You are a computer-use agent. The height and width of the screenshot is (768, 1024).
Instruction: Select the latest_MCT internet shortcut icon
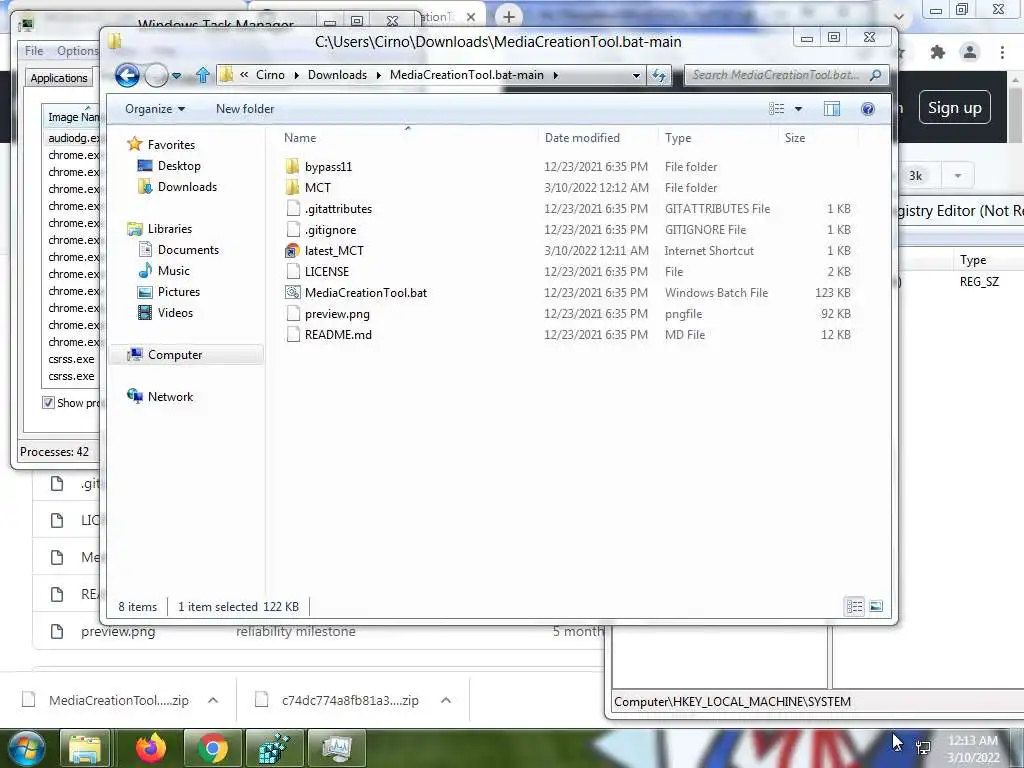pyautogui.click(x=293, y=251)
